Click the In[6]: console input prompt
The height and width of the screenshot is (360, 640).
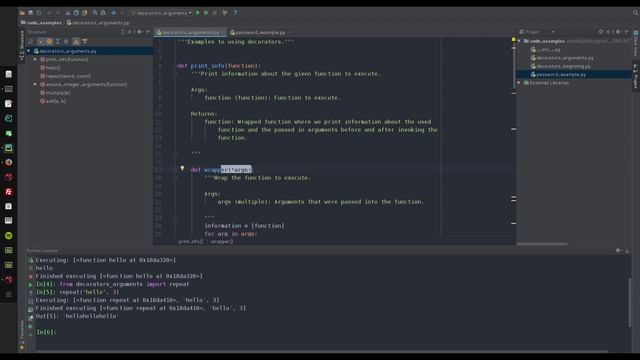pos(46,332)
